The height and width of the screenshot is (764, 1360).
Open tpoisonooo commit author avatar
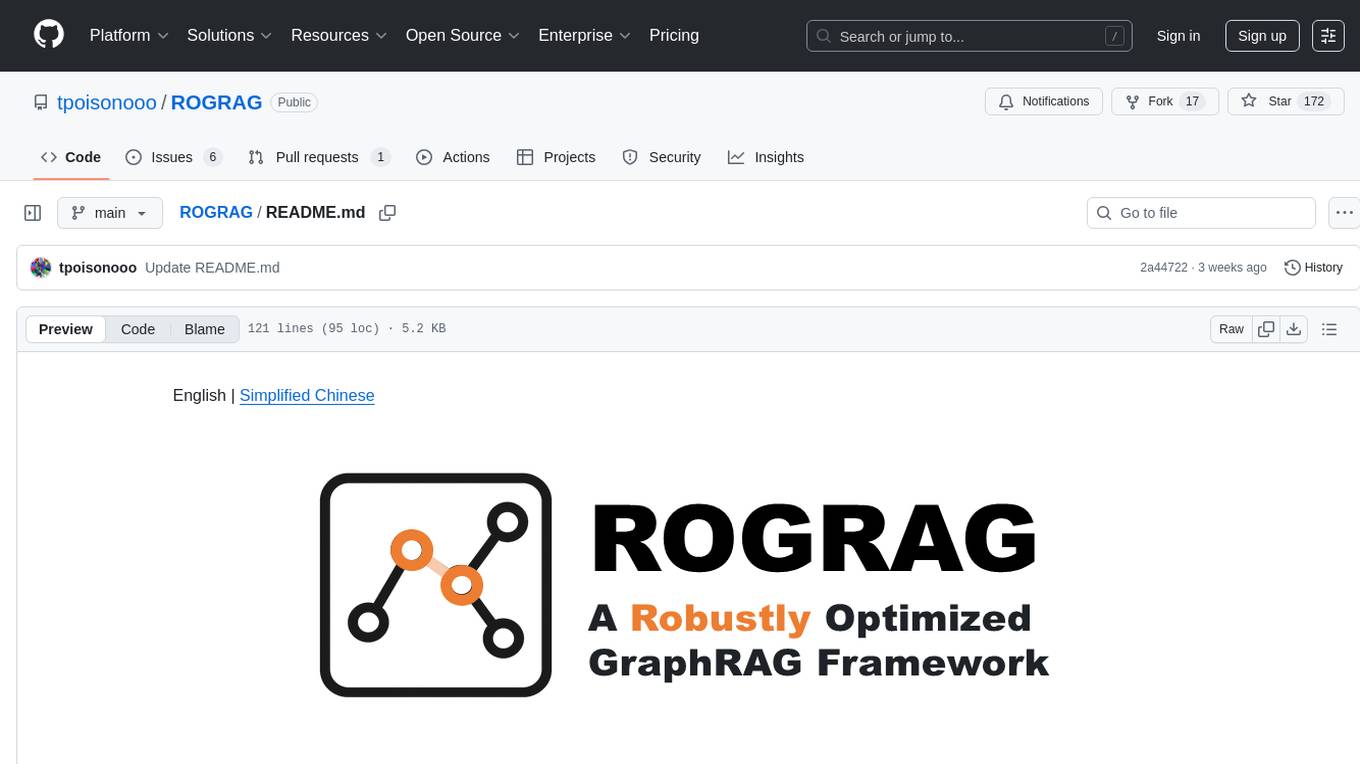(x=41, y=267)
